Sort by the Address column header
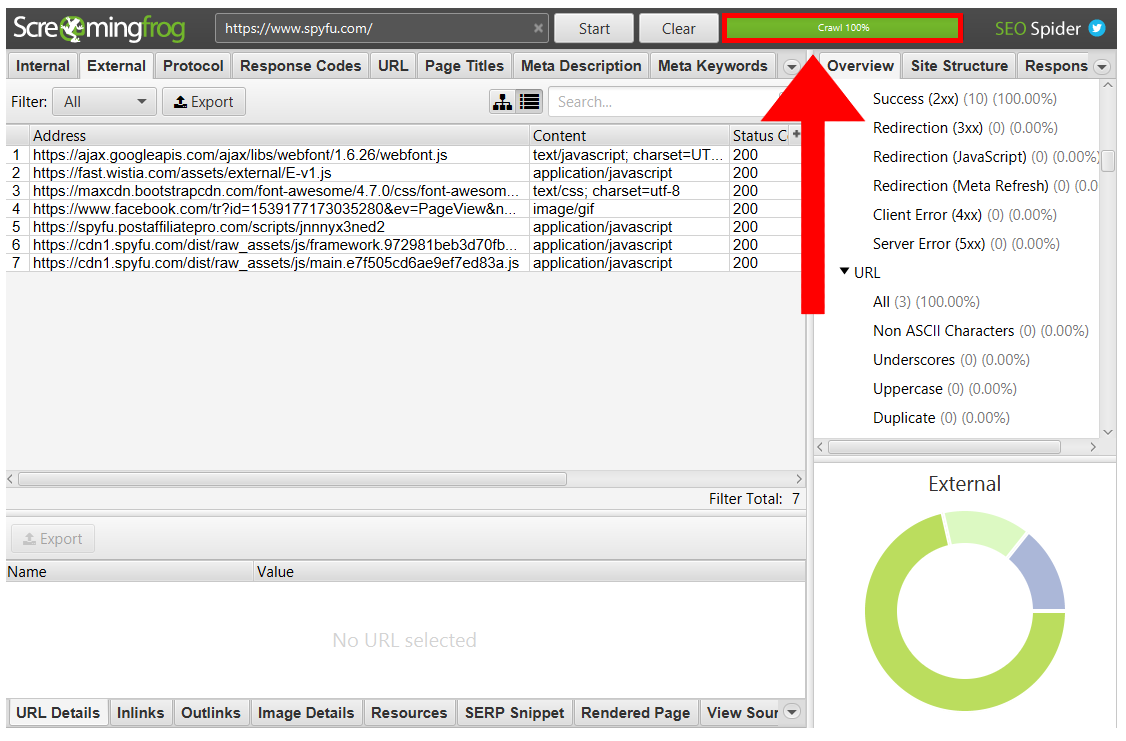 click(x=279, y=136)
